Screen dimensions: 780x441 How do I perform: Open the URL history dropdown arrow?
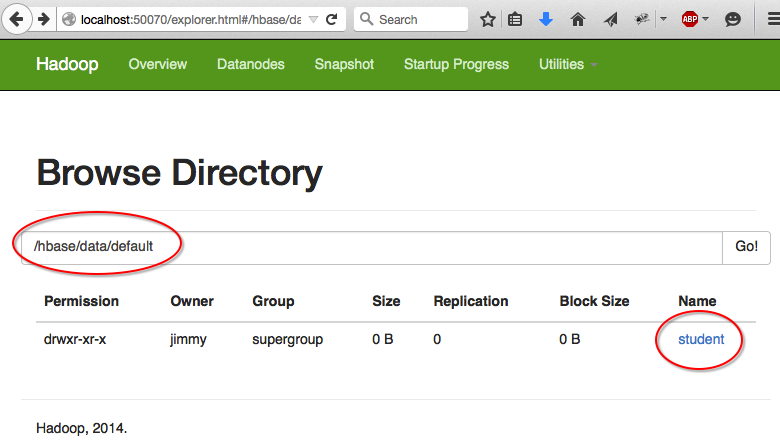[313, 19]
